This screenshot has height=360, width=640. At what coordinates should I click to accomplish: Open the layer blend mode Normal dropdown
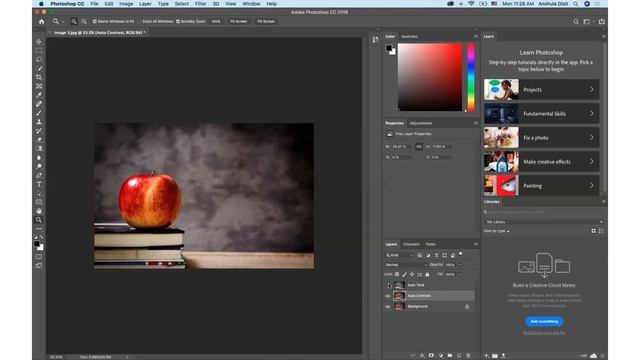(x=406, y=264)
